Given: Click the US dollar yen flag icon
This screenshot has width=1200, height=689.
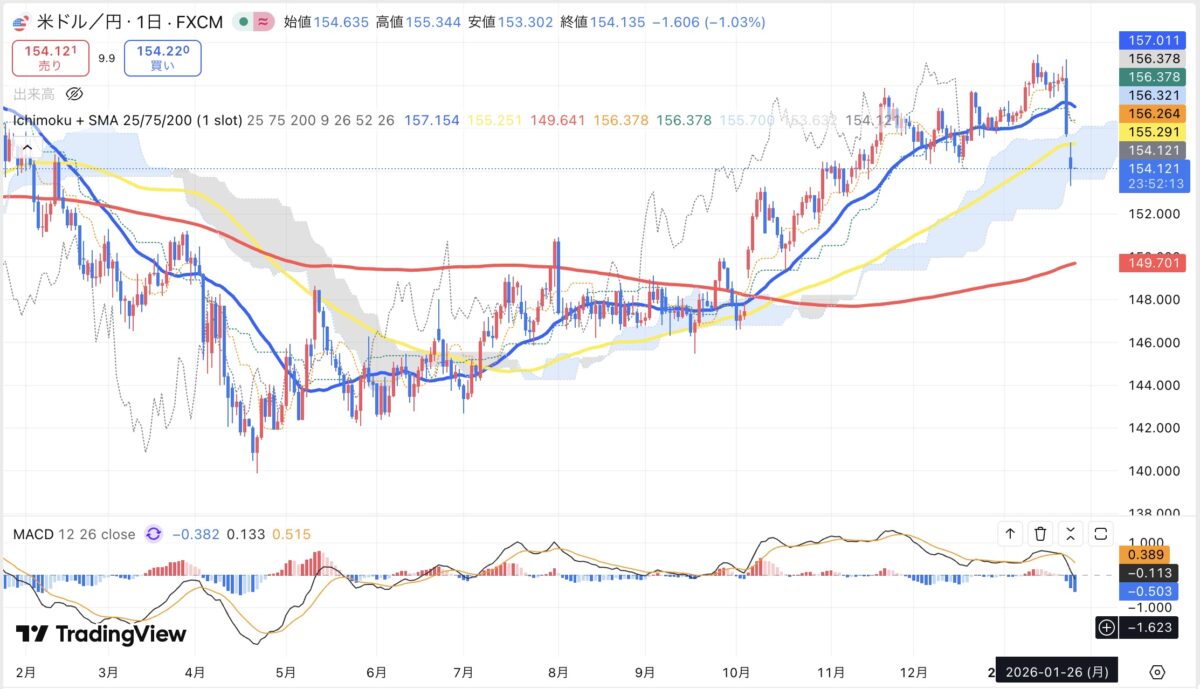Looking at the screenshot, I should tap(19, 22).
